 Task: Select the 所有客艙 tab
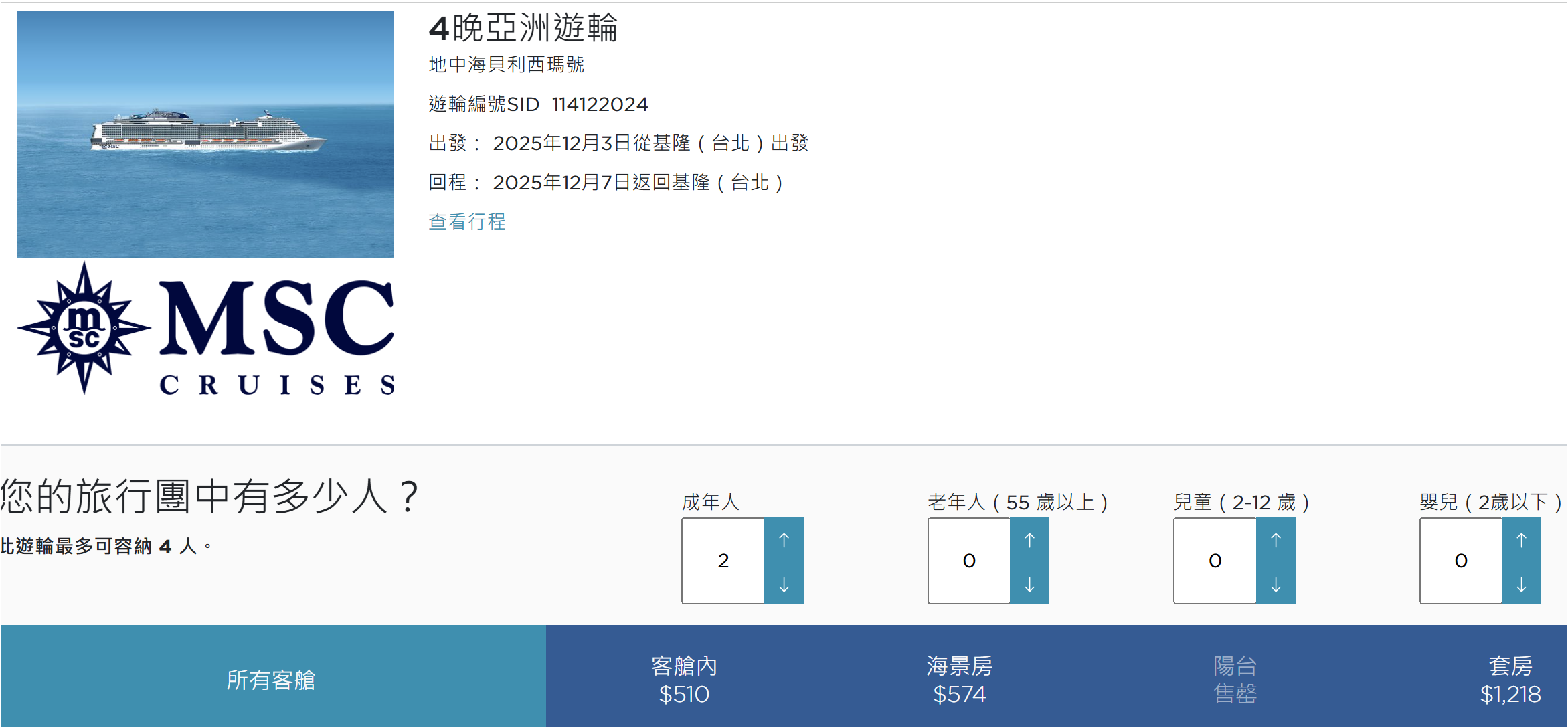[271, 678]
